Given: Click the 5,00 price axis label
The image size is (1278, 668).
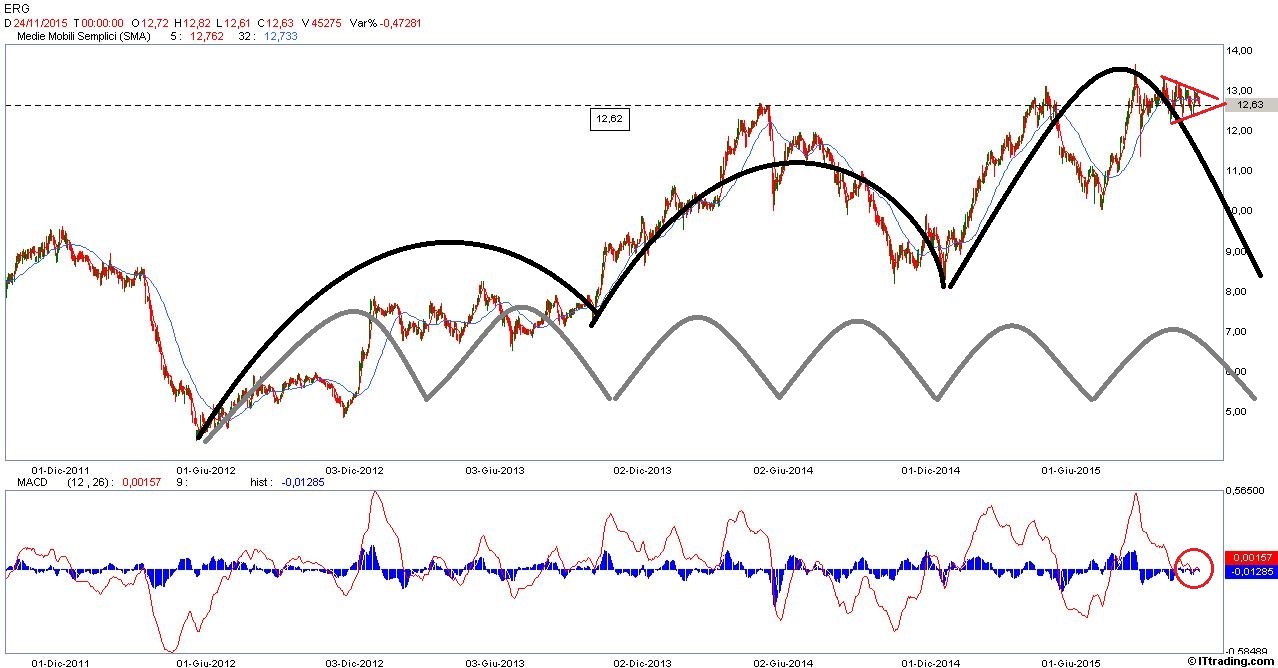Looking at the screenshot, I should point(1237,411).
